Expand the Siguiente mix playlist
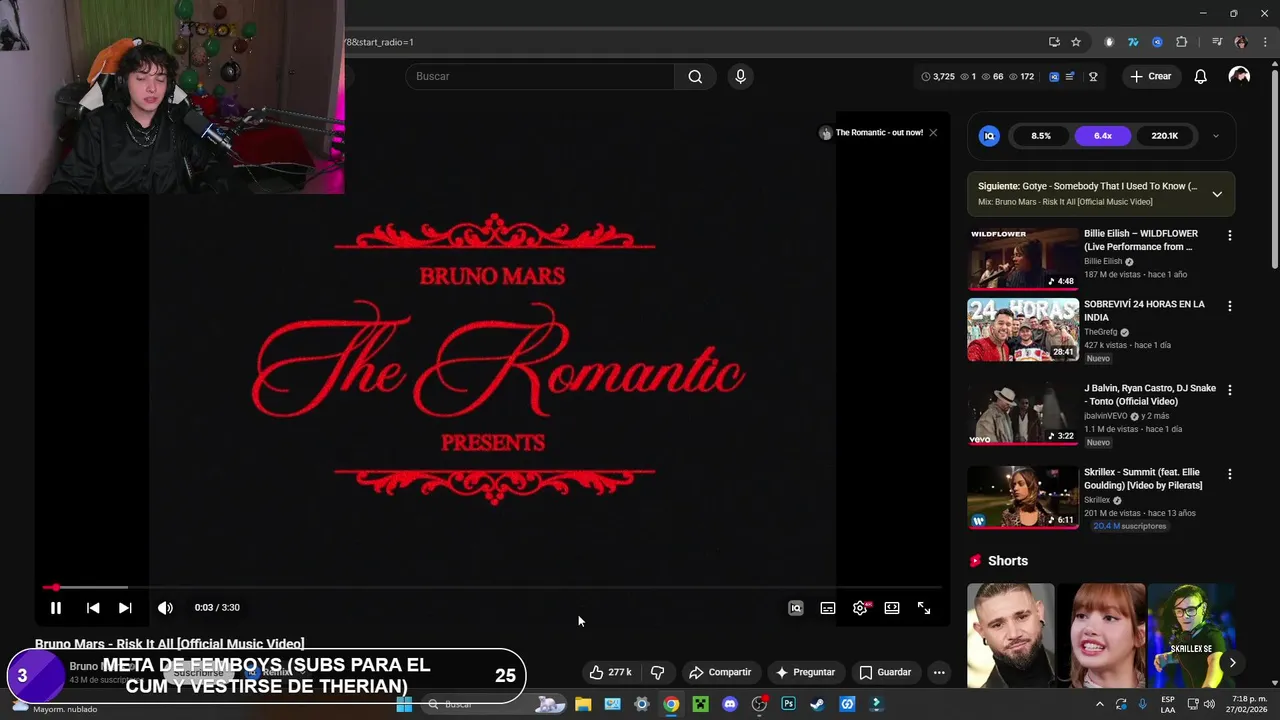This screenshot has width=1280, height=720. click(x=1217, y=194)
